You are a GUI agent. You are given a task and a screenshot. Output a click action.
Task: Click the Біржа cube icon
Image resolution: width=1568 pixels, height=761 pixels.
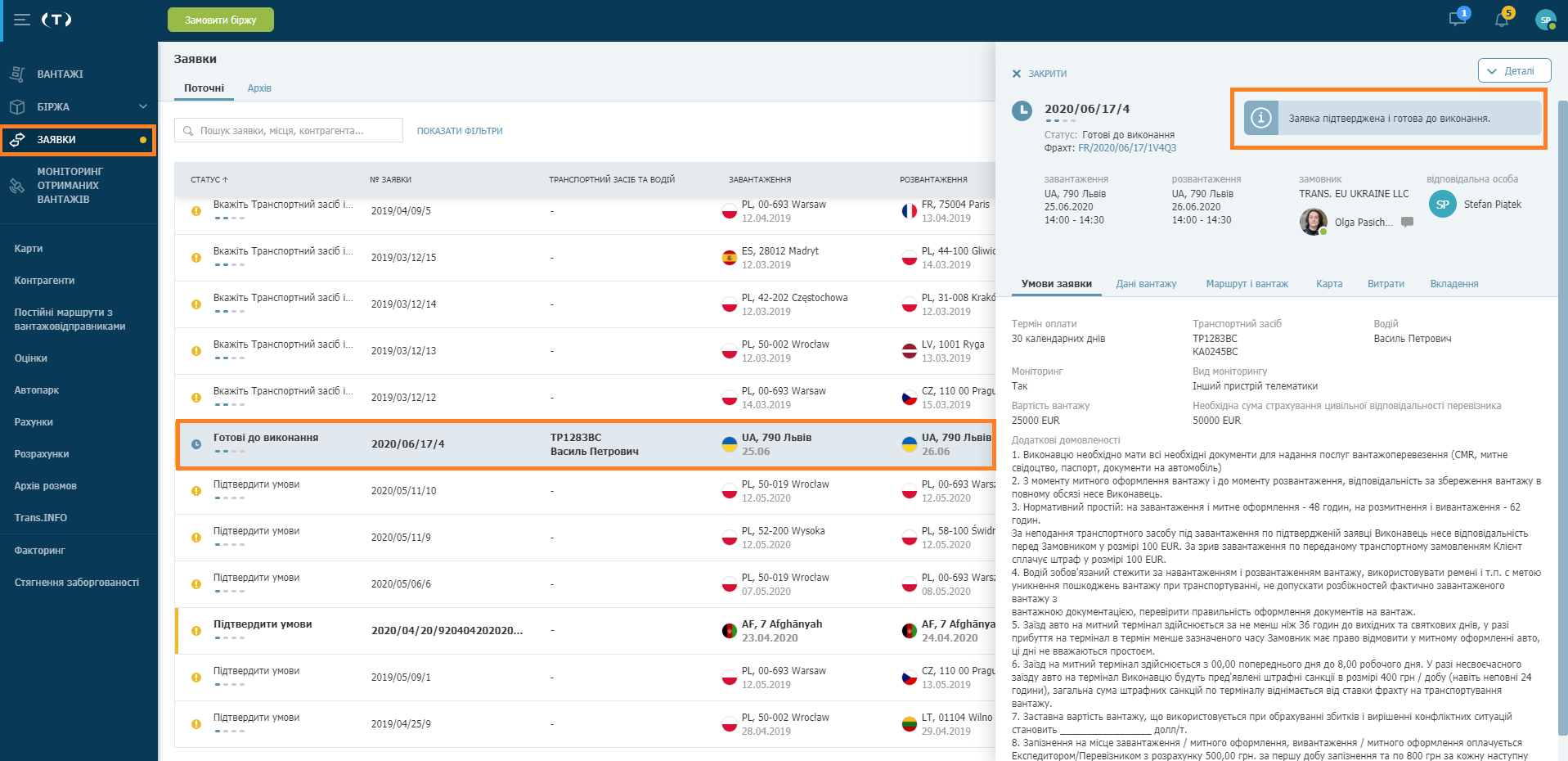pyautogui.click(x=17, y=106)
